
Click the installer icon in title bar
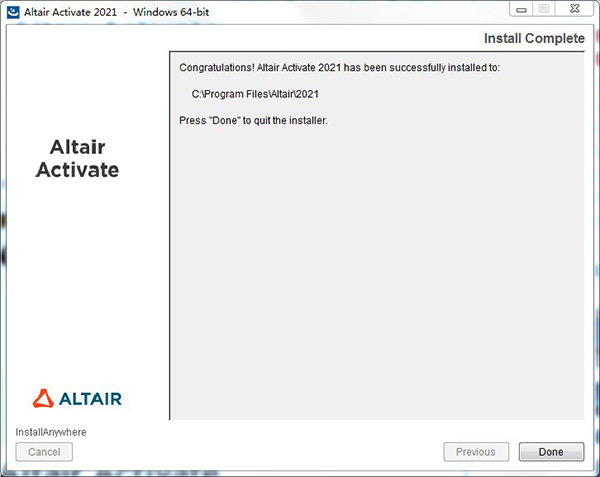(x=13, y=12)
